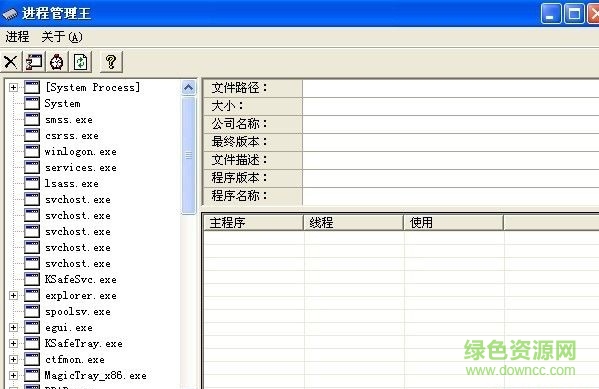Click the 程序名称 value field
The height and width of the screenshot is (389, 599).
pyautogui.click(x=451, y=196)
